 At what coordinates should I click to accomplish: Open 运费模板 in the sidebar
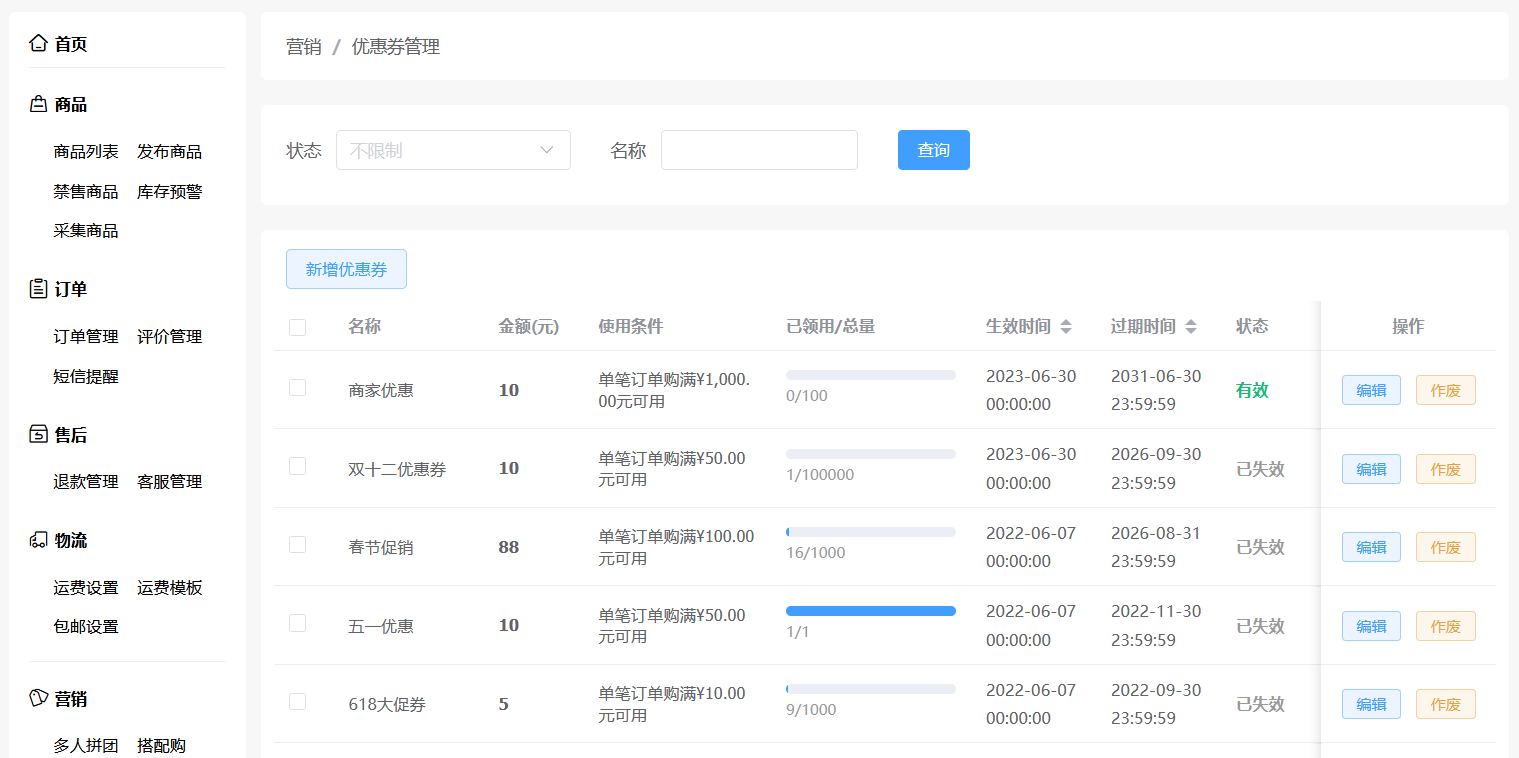(170, 588)
